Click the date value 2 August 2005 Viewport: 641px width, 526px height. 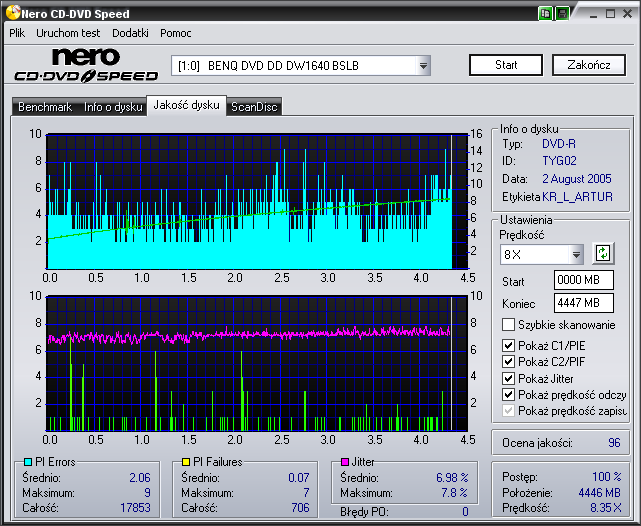577,179
